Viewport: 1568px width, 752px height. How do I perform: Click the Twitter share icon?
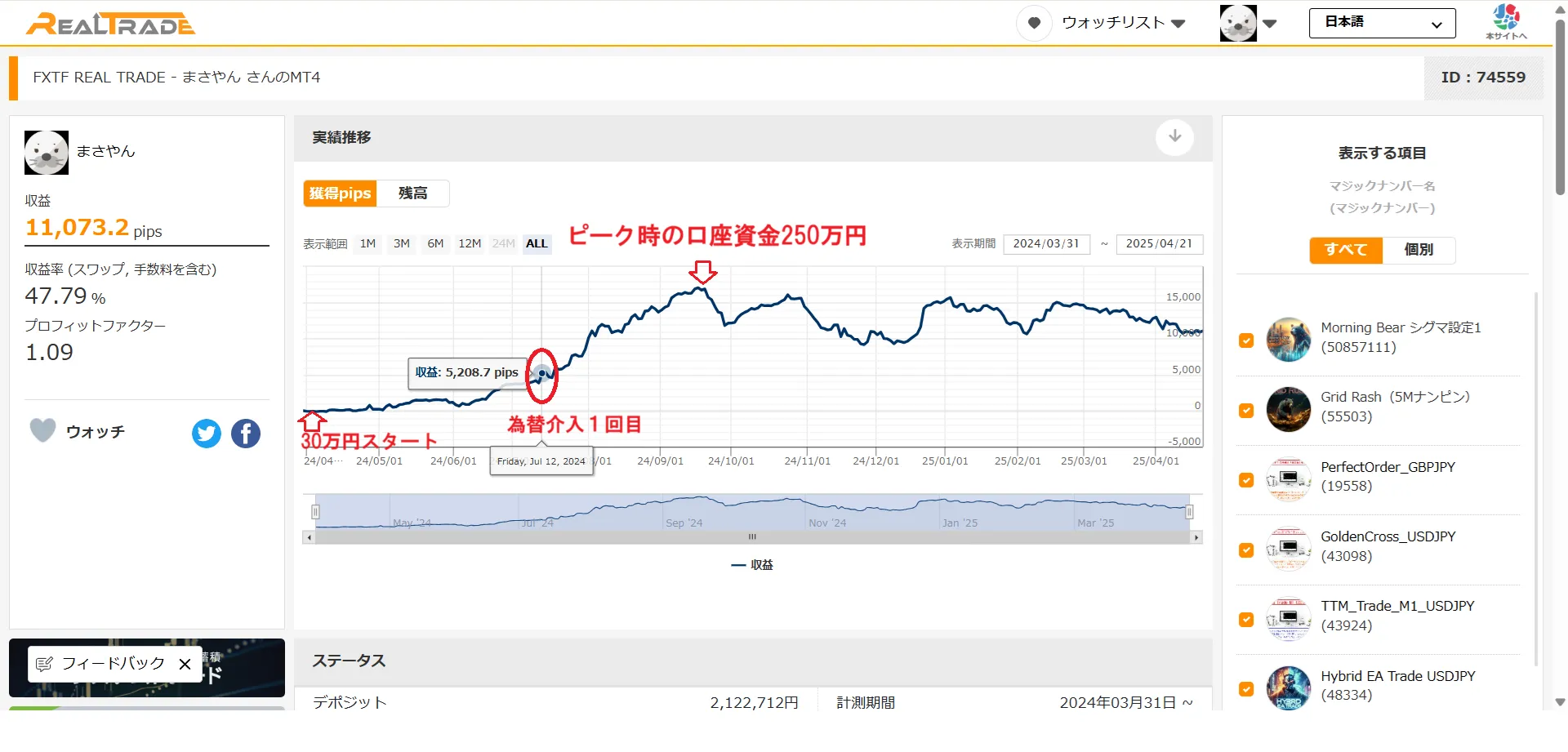pyautogui.click(x=207, y=433)
